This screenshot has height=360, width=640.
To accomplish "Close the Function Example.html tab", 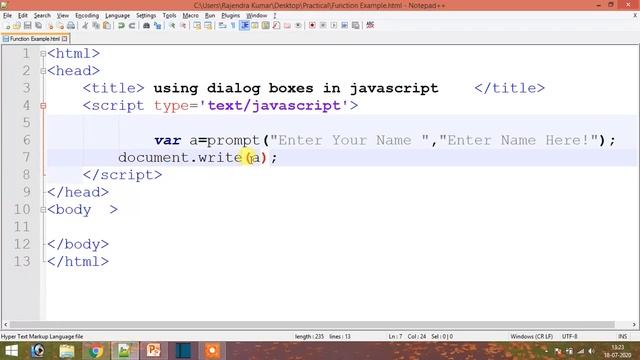I will [64, 39].
